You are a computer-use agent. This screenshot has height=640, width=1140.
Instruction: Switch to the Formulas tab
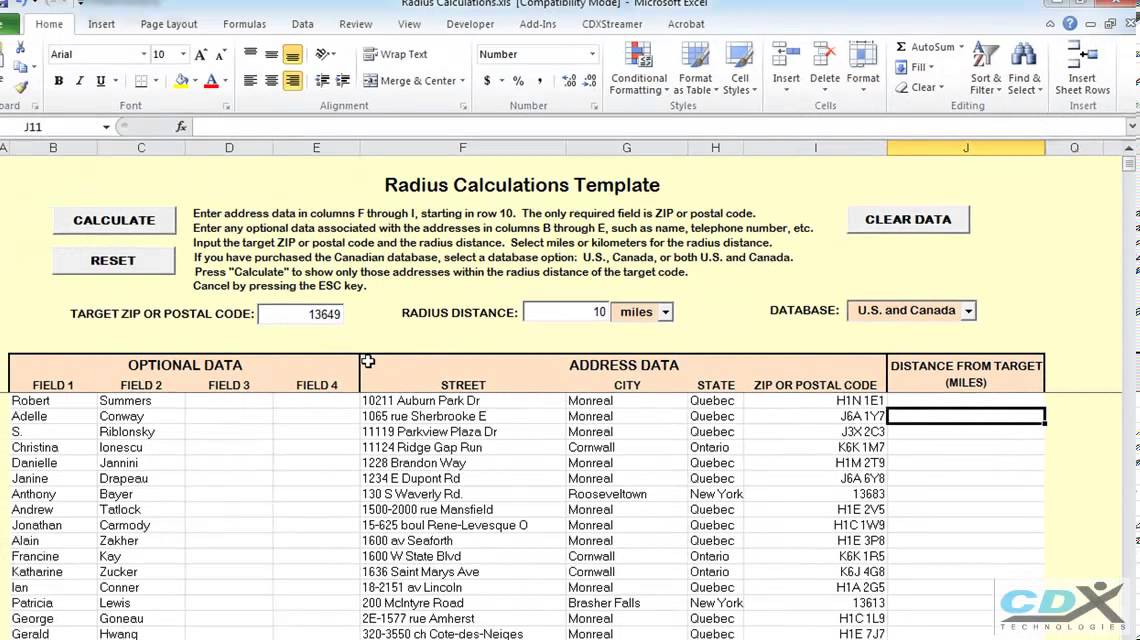(244, 24)
